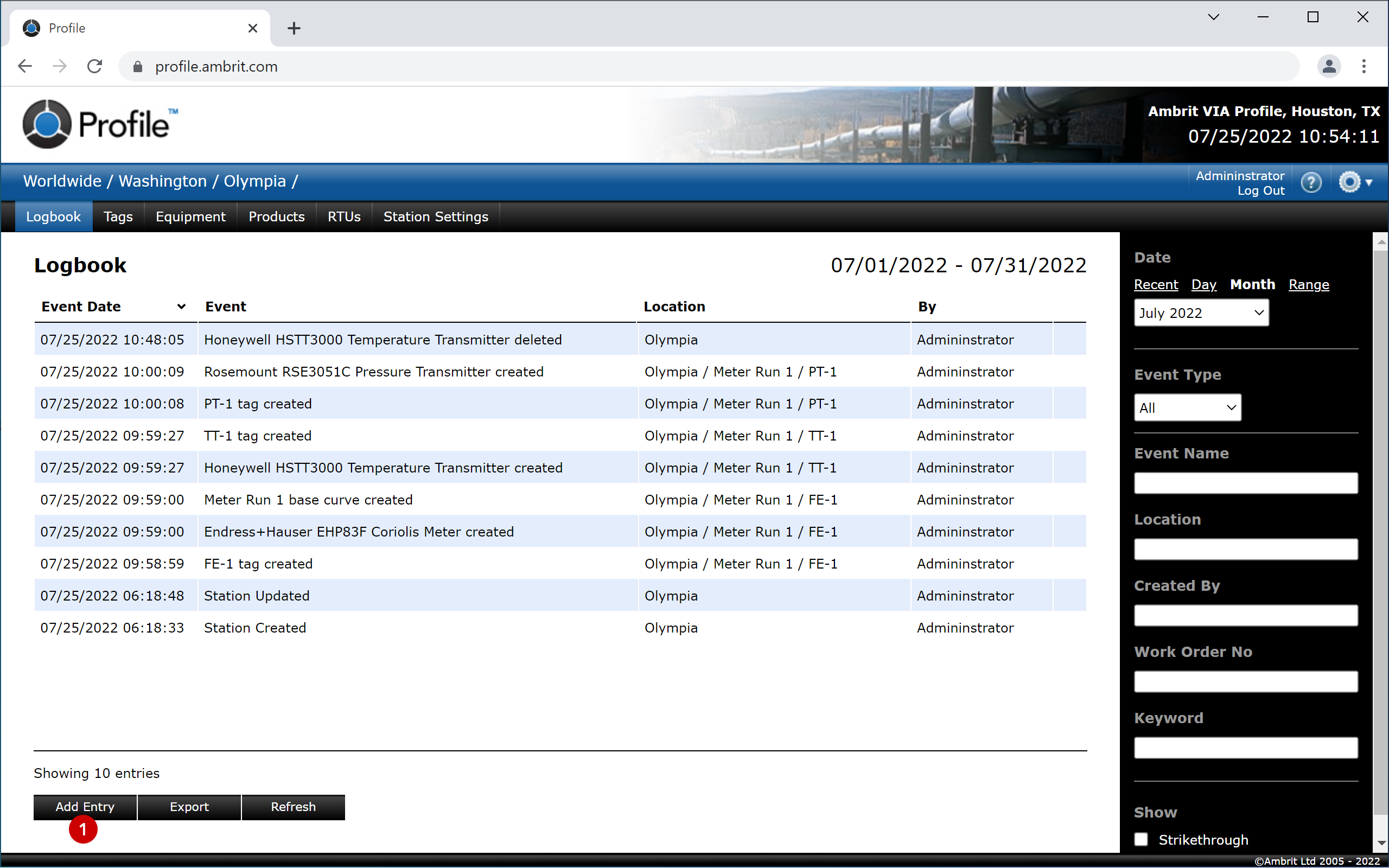Viewport: 1389px width, 868px height.
Task: Click the By column header
Action: 926,307
